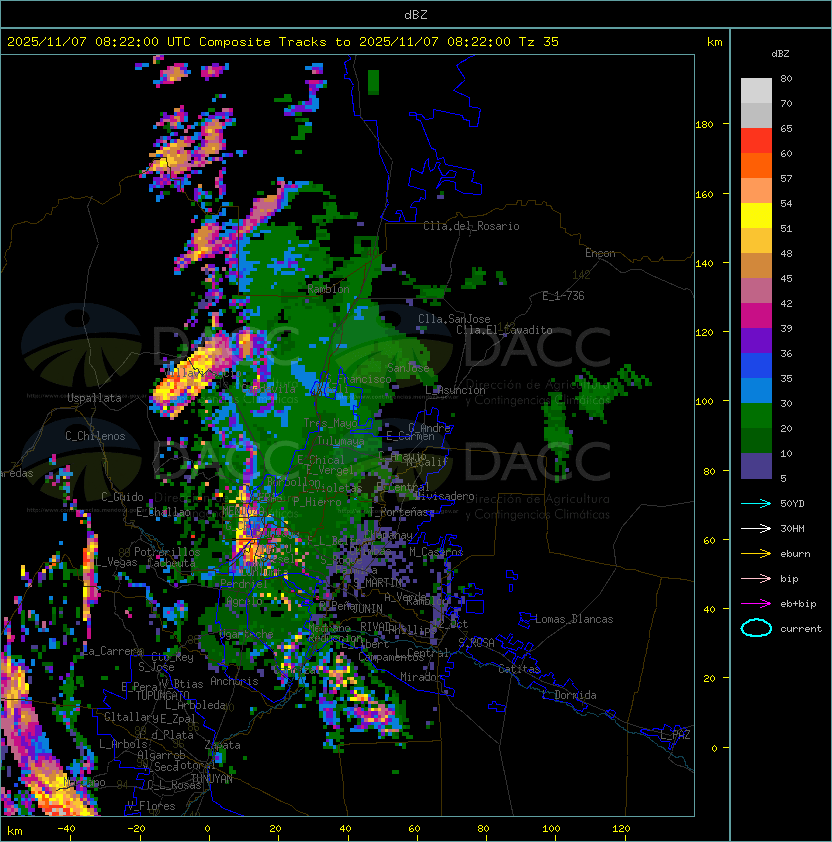Viewport: 832px width, 842px height.
Task: Click the 180 km tick on the right axis
Action: tap(704, 125)
